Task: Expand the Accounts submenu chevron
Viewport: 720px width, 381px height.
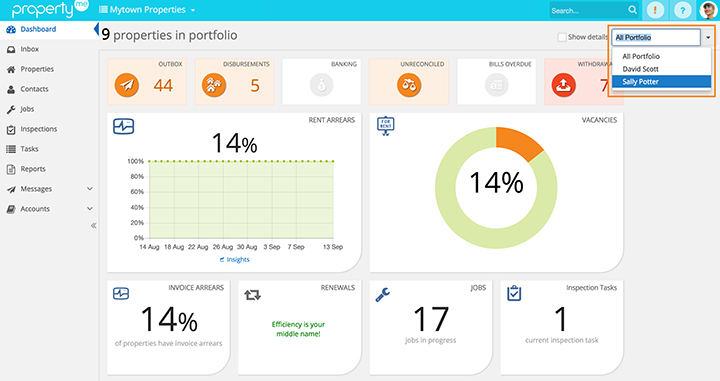Action: (x=90, y=208)
